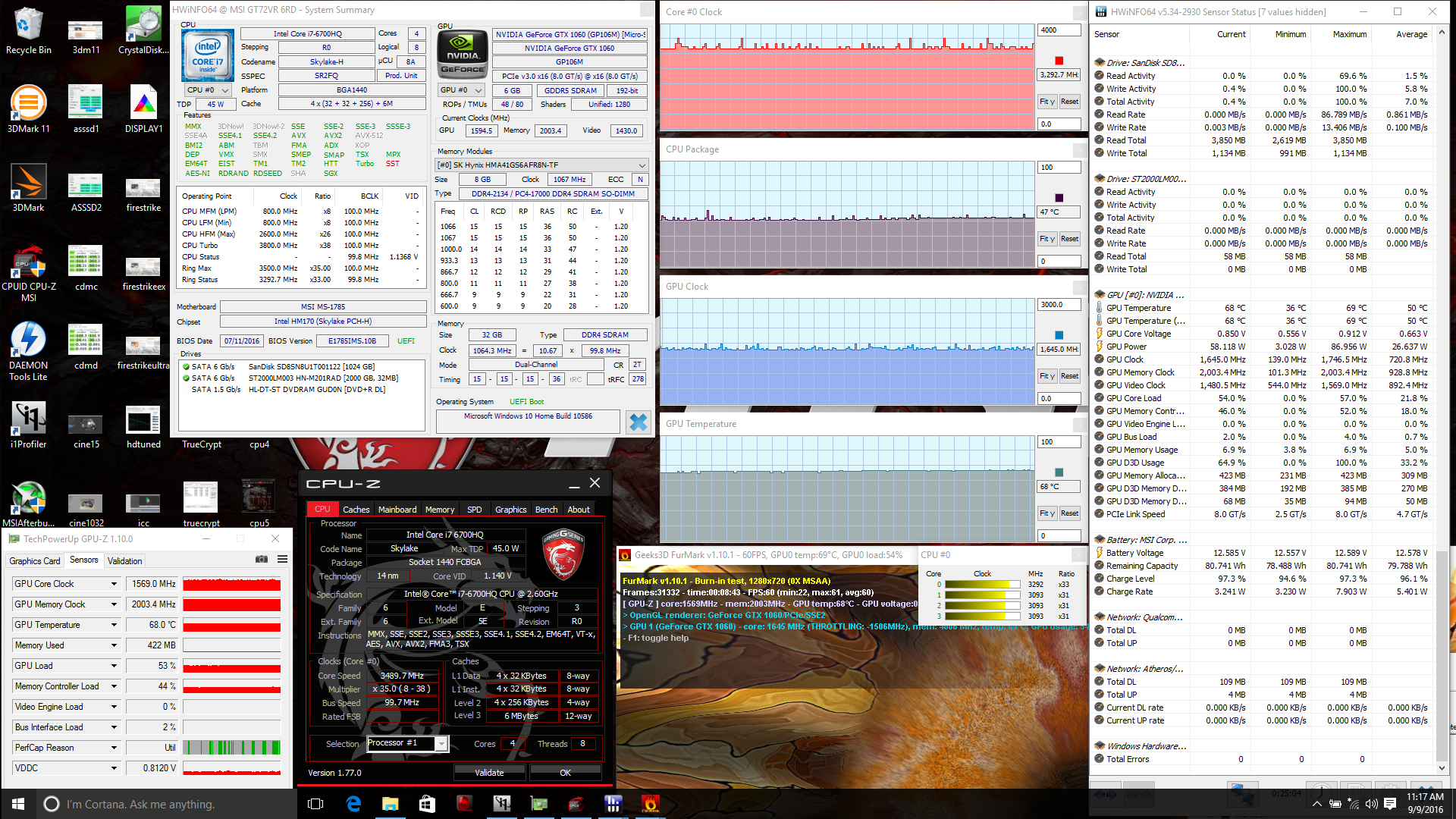Open the MSI Afterburner desktop shortcut
The width and height of the screenshot is (1456, 819).
point(29,503)
